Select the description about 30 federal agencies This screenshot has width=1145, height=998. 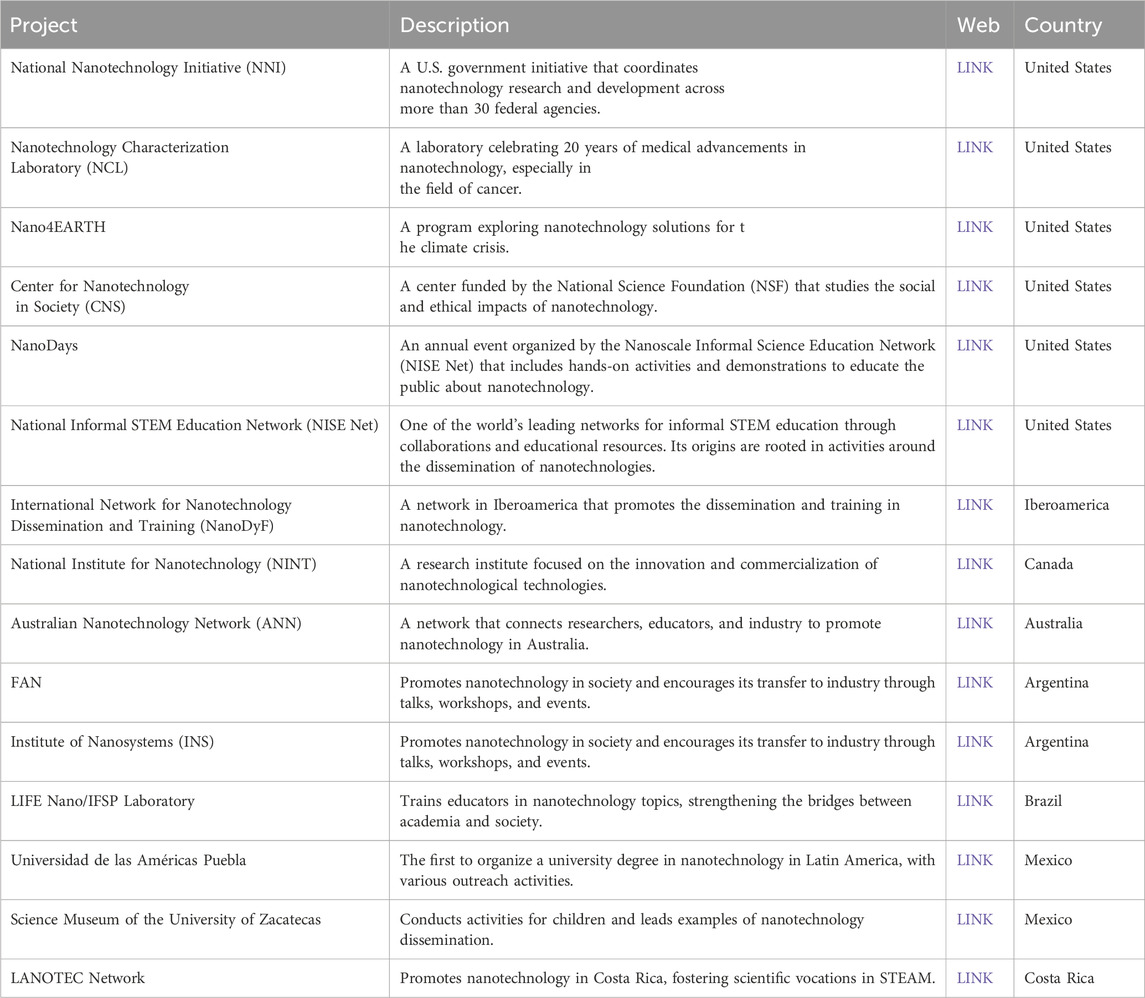(x=562, y=88)
